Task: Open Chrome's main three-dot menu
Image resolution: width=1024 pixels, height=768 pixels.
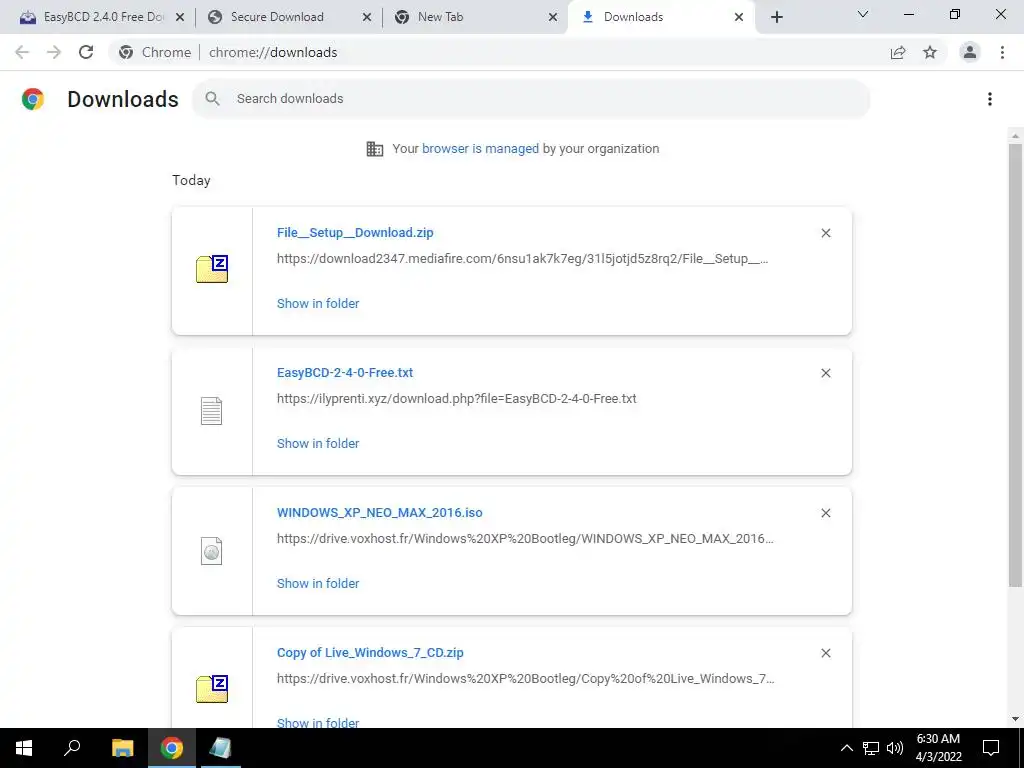Action: click(x=1002, y=52)
